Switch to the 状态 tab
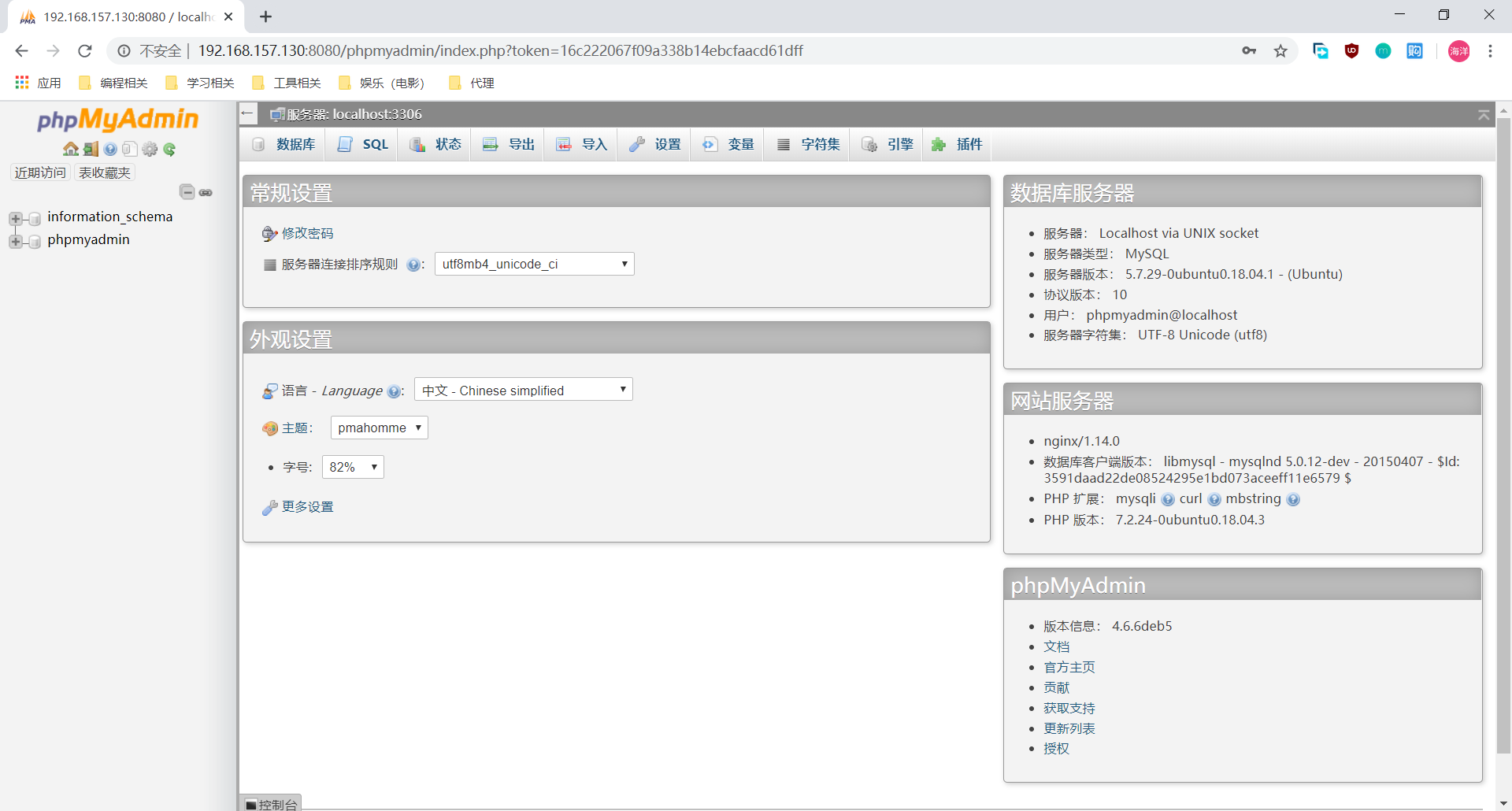The height and width of the screenshot is (811, 1512). tap(435, 145)
